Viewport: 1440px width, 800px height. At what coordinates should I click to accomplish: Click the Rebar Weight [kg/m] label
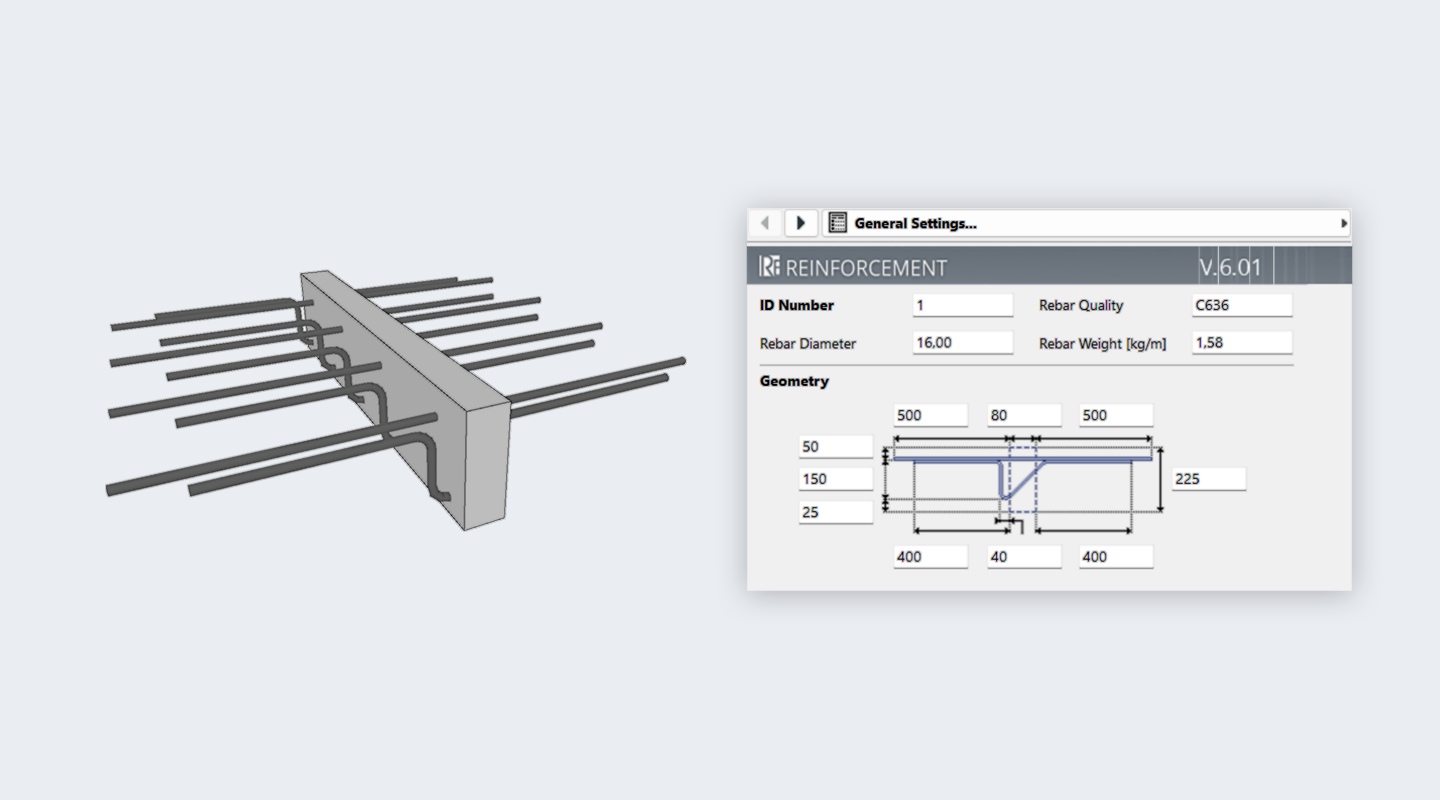pos(1102,343)
